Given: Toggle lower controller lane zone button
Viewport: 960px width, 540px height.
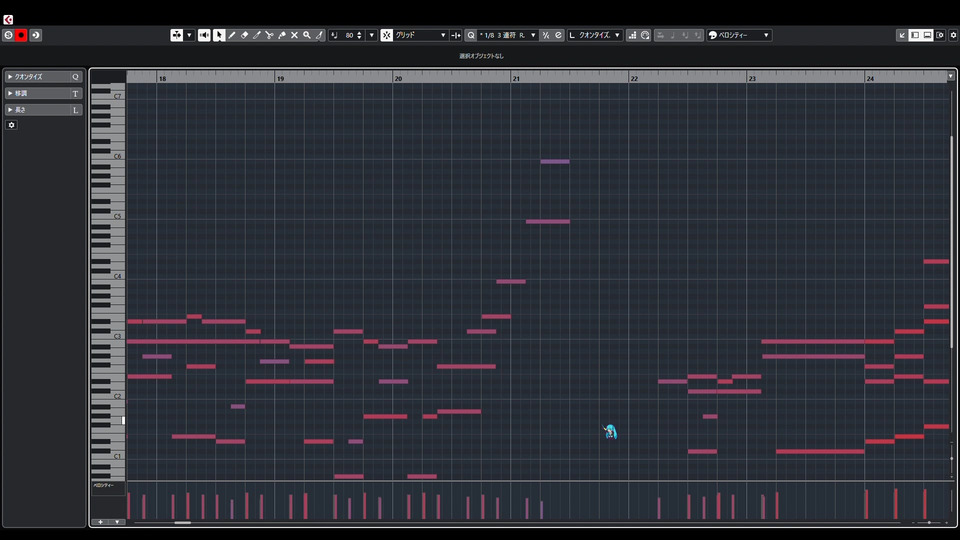Looking at the screenshot, I should pos(928,36).
